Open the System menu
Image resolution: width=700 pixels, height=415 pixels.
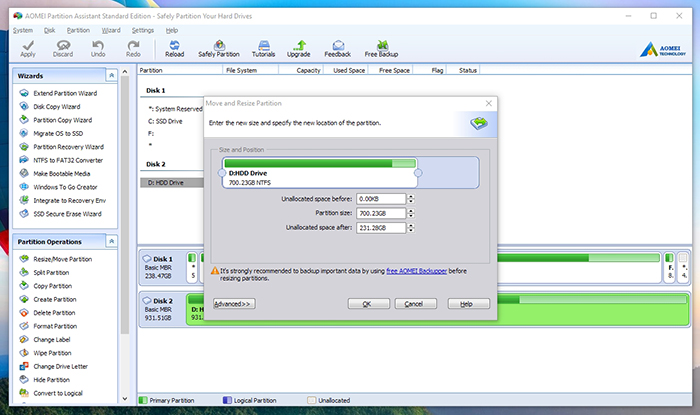(23, 30)
